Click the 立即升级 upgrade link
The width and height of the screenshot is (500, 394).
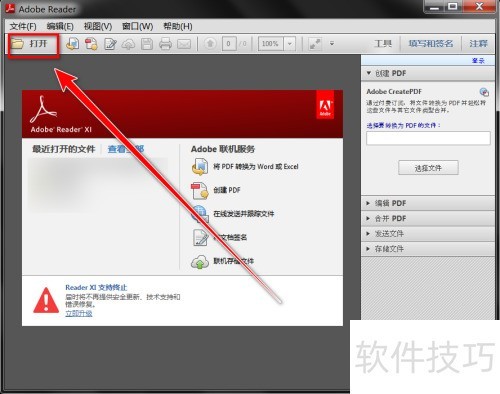[x=79, y=313]
